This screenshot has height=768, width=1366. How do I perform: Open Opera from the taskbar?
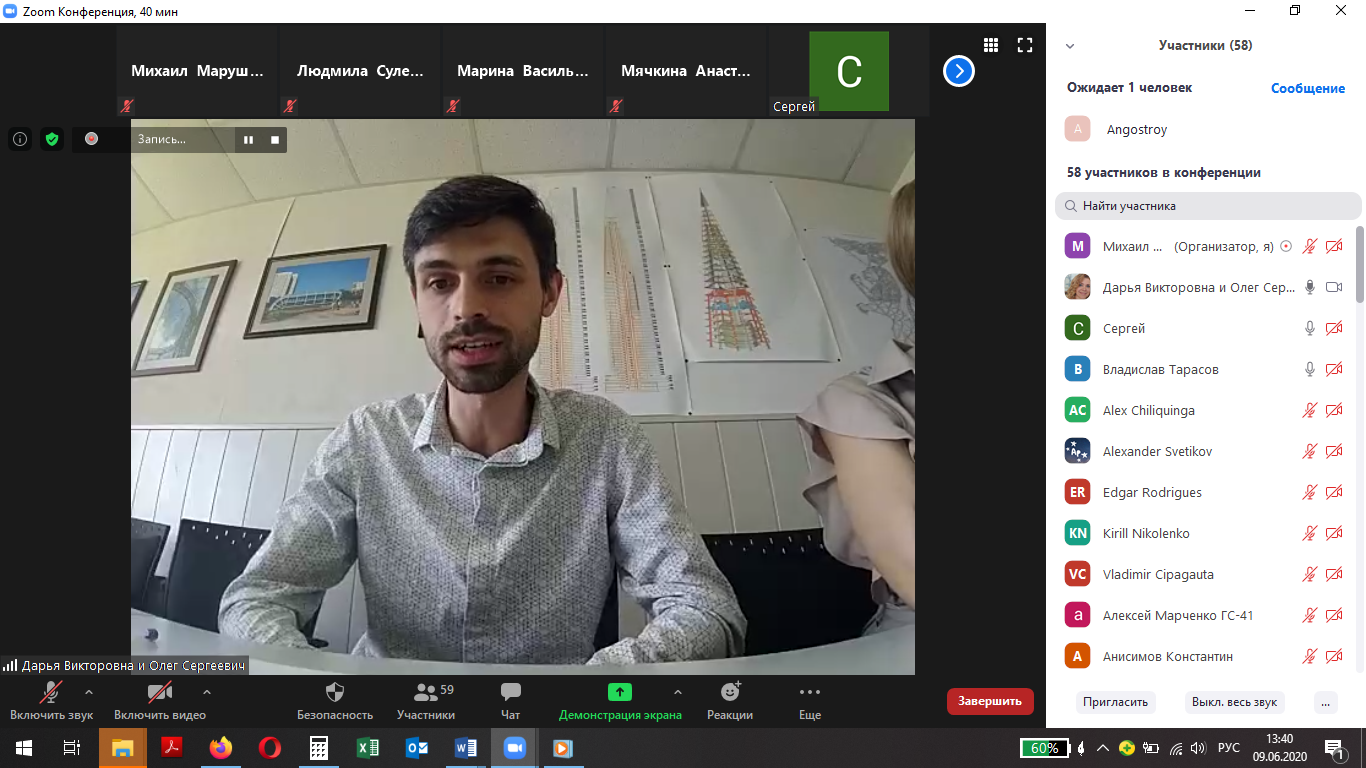(270, 747)
